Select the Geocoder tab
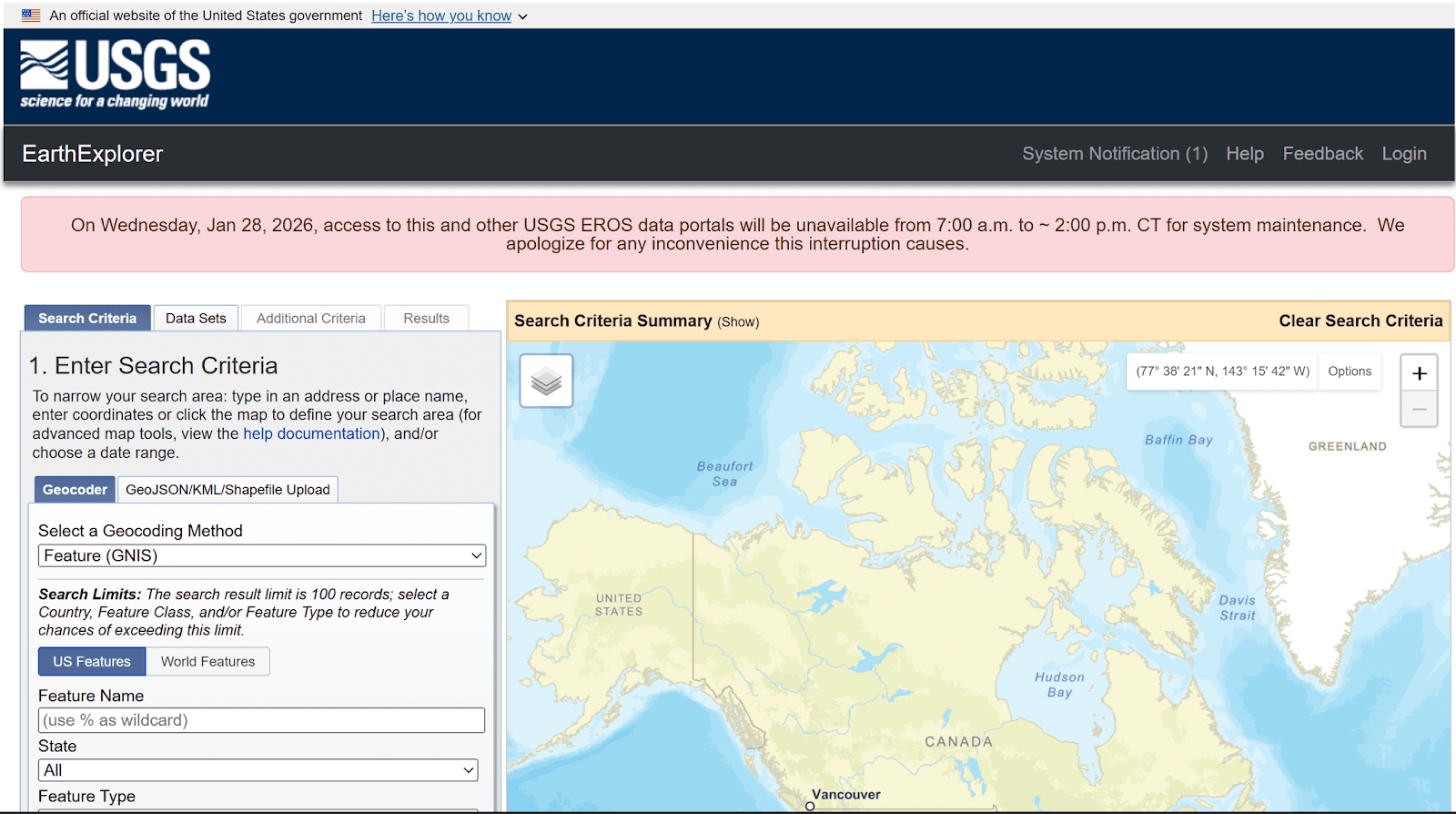Image resolution: width=1456 pixels, height=814 pixels. 75,489
